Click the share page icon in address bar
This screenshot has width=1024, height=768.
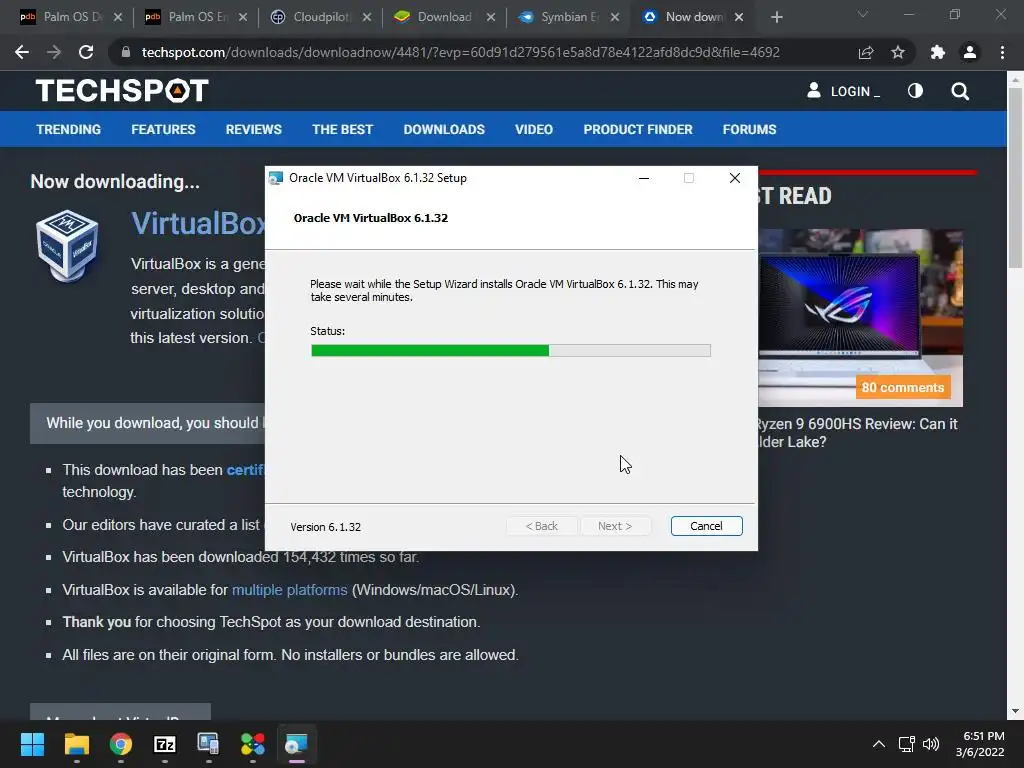pos(866,52)
